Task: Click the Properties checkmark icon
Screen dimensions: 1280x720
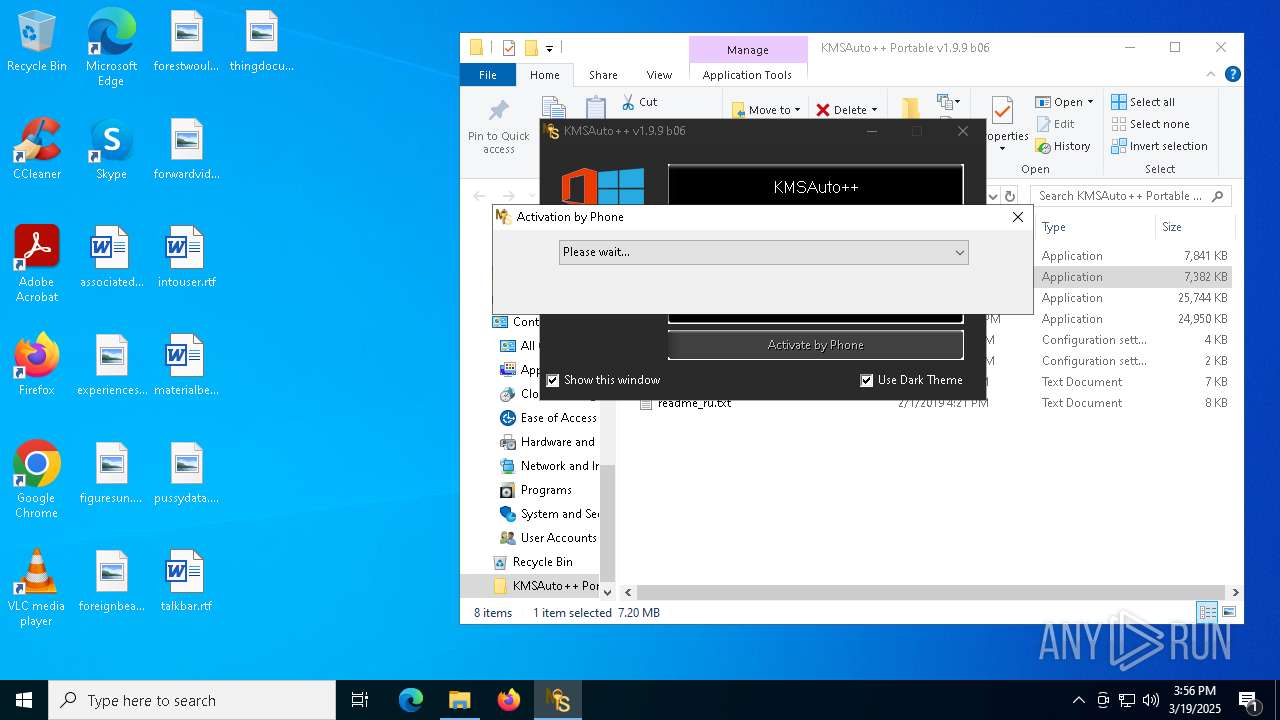Action: point(1001,110)
